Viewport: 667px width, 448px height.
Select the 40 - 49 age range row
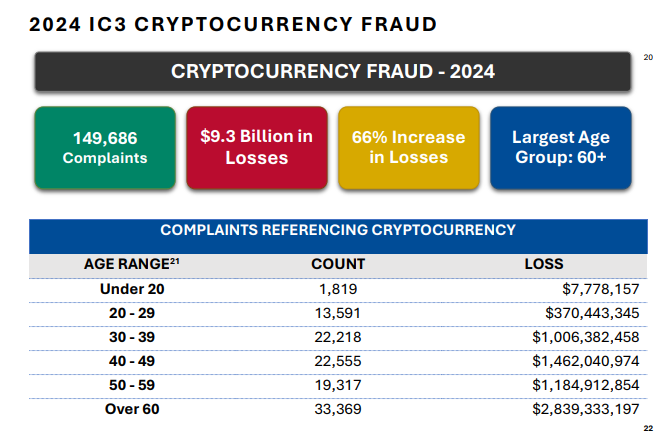(x=130, y=361)
